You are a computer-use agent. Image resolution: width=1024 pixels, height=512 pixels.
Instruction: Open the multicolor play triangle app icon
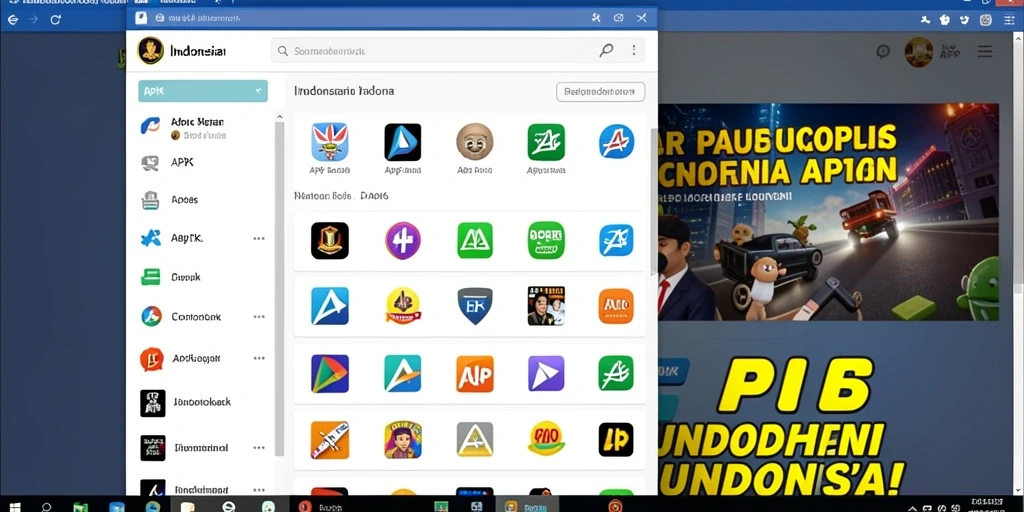[330, 374]
